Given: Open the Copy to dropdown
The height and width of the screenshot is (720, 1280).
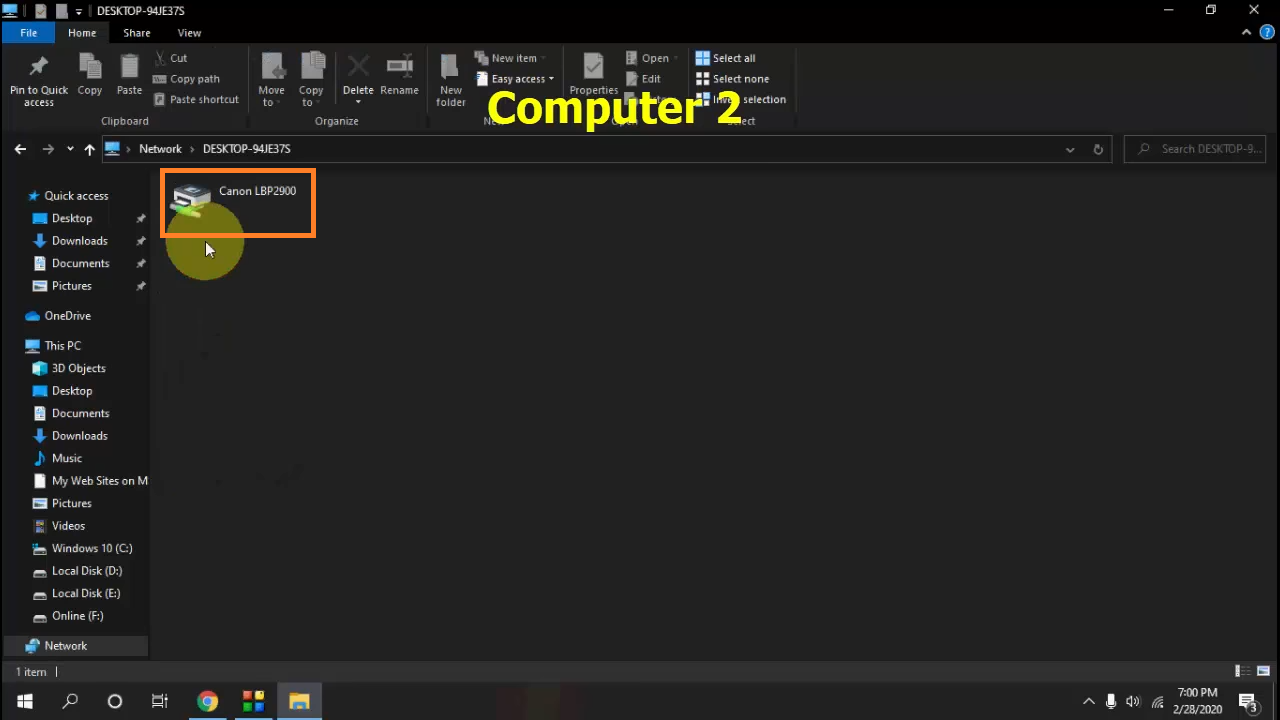Looking at the screenshot, I should (311, 80).
